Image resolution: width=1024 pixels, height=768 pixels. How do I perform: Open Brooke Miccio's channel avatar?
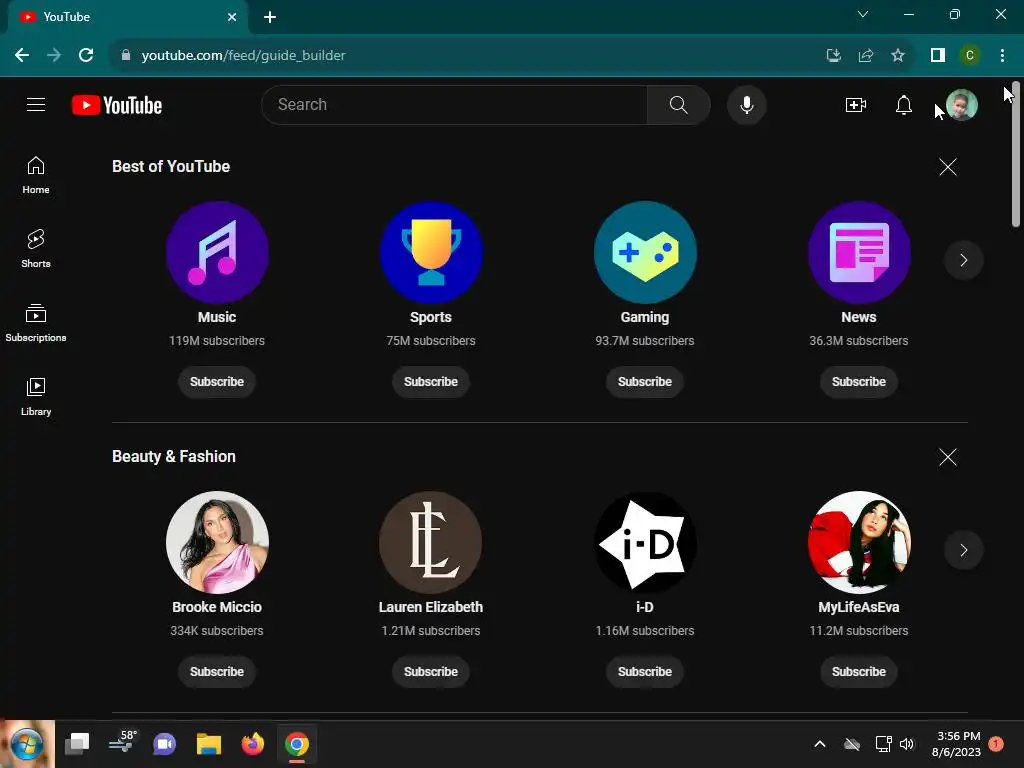[x=217, y=543]
